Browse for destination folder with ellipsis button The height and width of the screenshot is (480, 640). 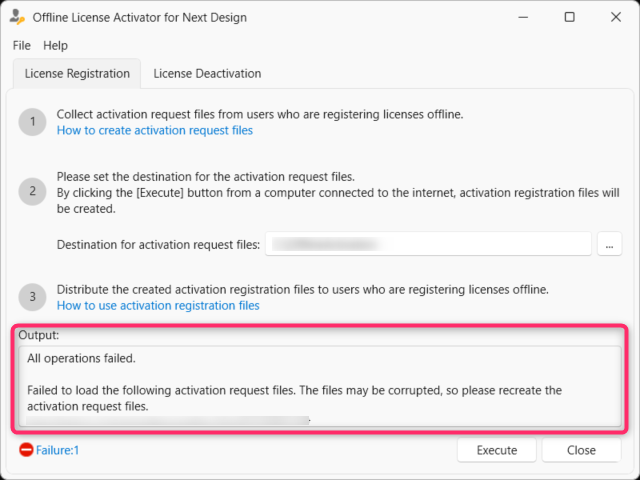[x=609, y=244]
